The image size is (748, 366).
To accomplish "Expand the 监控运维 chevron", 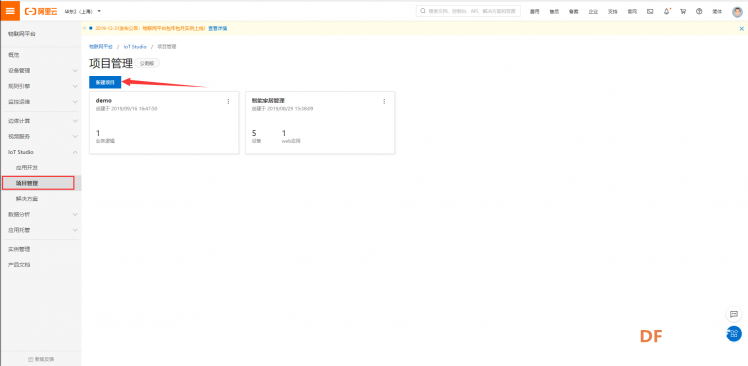I will pyautogui.click(x=75, y=102).
